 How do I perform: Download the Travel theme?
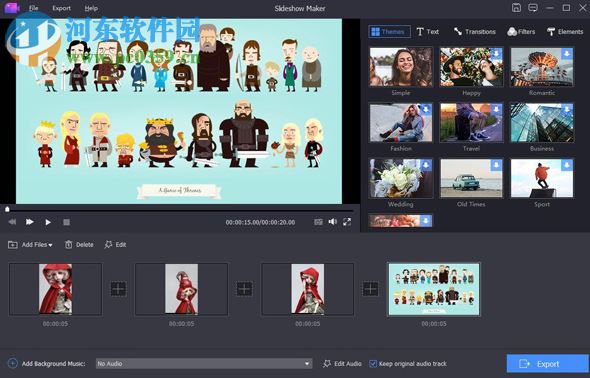pyautogui.click(x=496, y=109)
